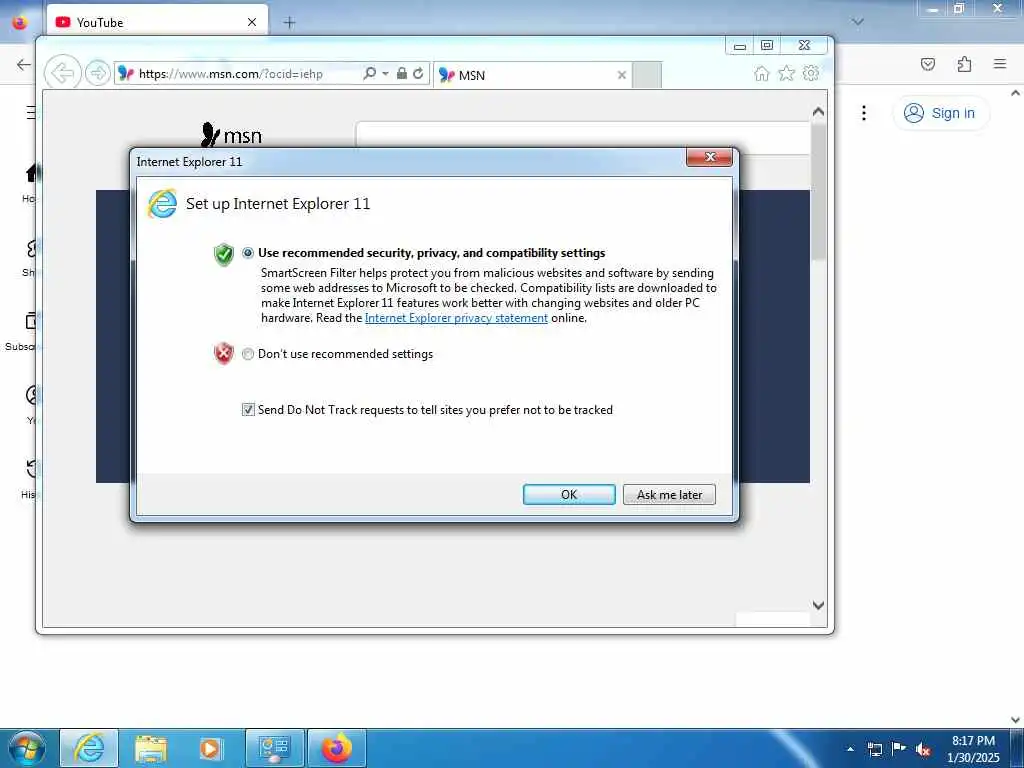Image resolution: width=1024 pixels, height=768 pixels.
Task: Open Firefox list all tabs chevron
Action: coord(858,22)
